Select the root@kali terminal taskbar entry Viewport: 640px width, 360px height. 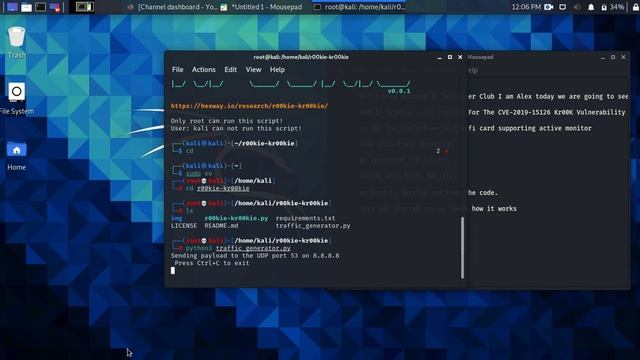359,7
